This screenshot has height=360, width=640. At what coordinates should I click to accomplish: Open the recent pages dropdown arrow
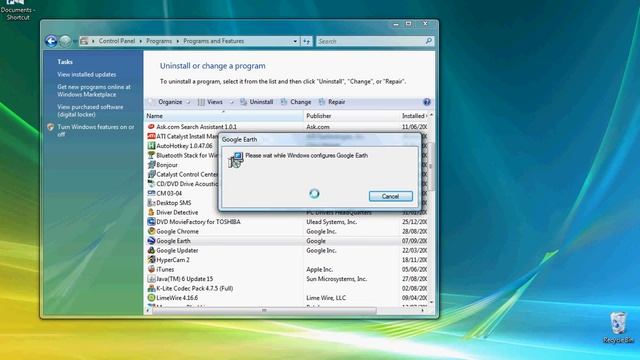75,41
